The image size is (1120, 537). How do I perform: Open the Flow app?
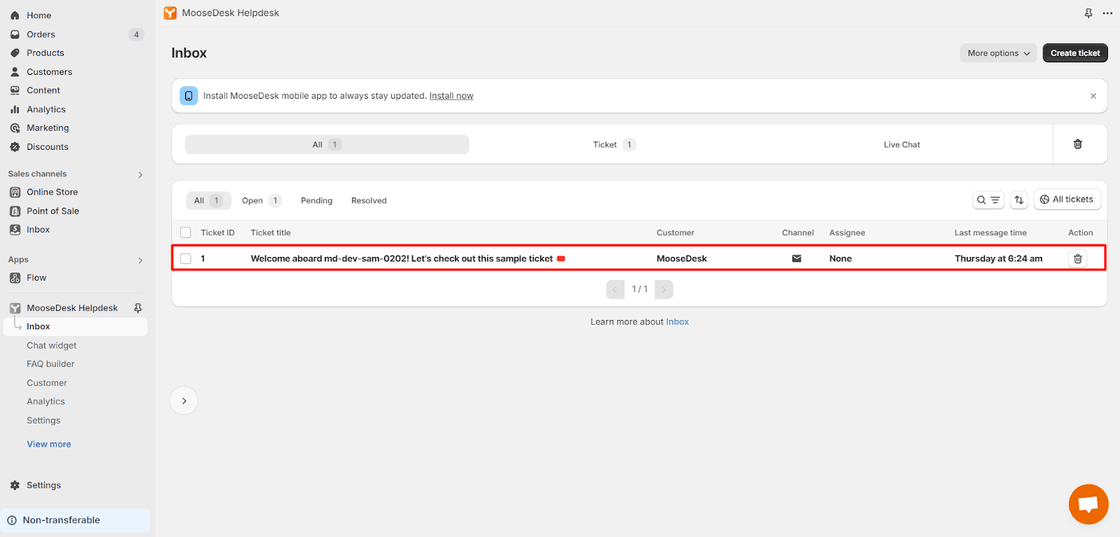click(36, 278)
